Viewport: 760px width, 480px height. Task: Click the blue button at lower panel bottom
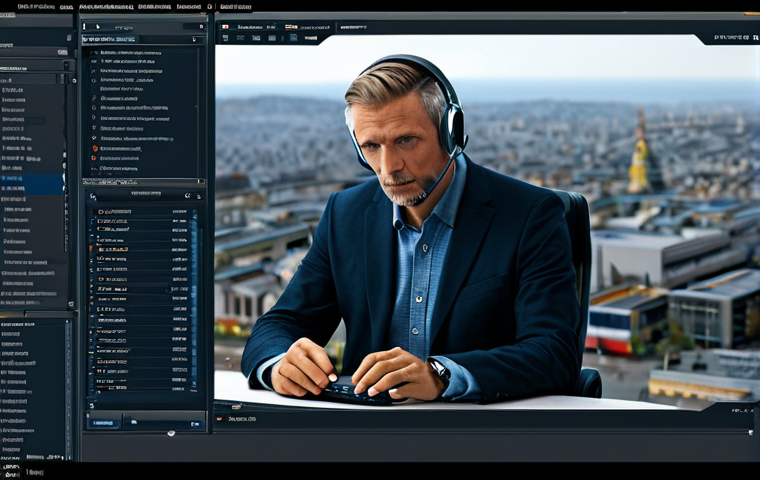[103, 423]
